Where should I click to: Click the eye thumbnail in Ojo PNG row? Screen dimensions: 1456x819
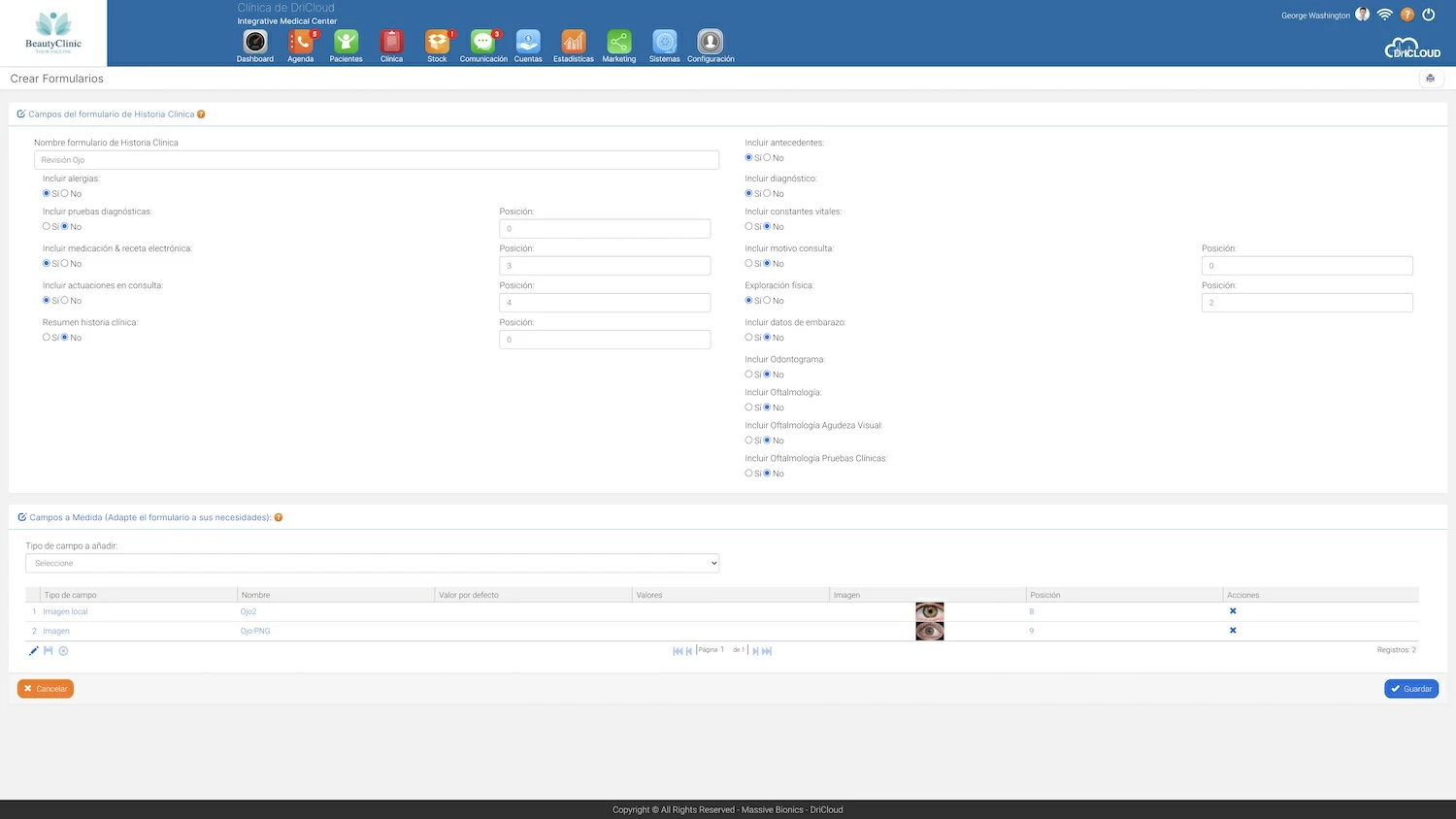pos(929,631)
